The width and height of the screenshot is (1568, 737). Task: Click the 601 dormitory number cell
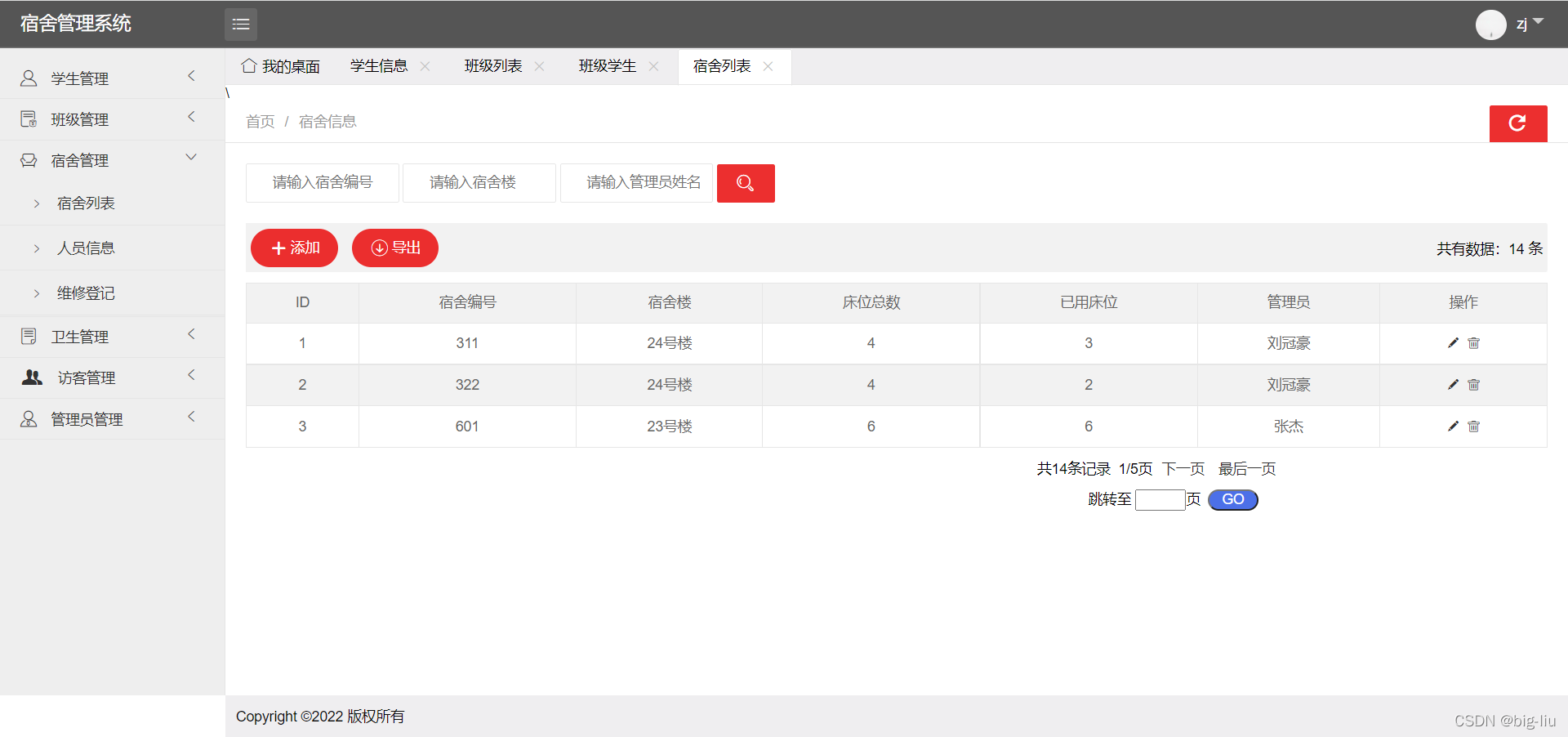[x=467, y=427]
